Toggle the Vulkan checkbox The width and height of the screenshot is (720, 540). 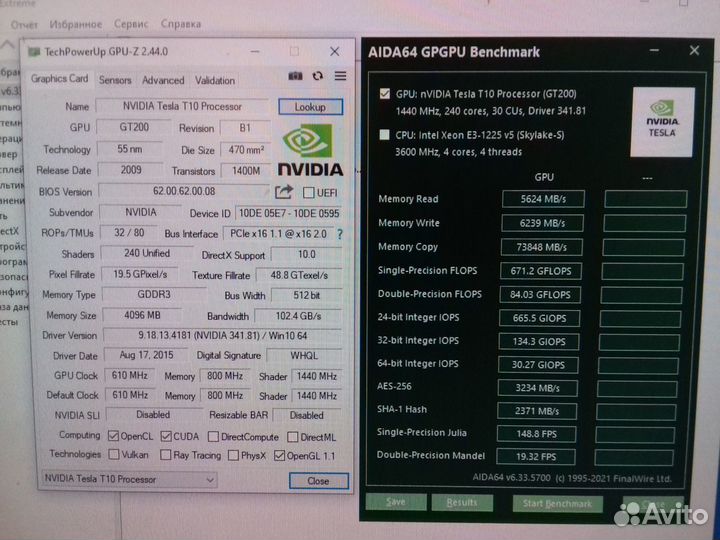113,455
